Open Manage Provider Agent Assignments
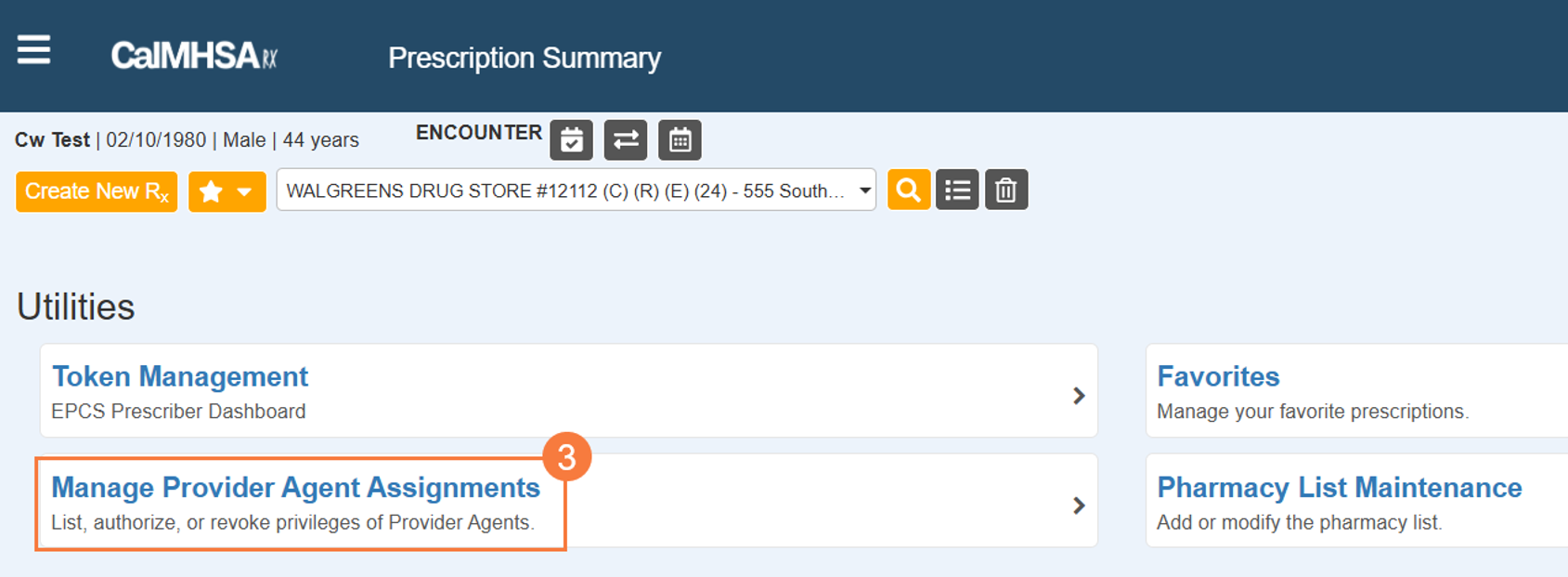The image size is (1568, 577). (295, 488)
